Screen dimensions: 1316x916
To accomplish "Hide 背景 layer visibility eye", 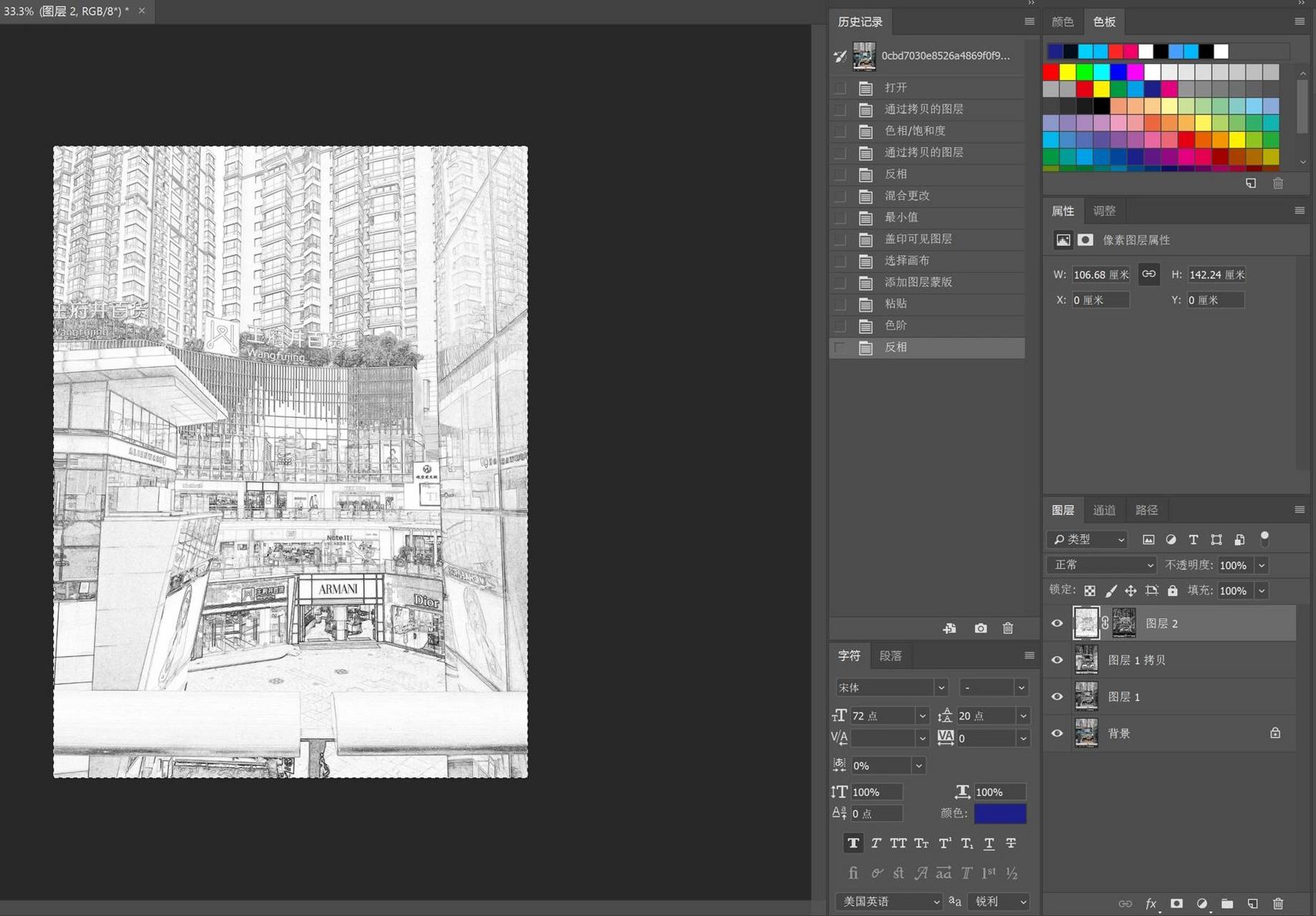I will click(x=1057, y=733).
